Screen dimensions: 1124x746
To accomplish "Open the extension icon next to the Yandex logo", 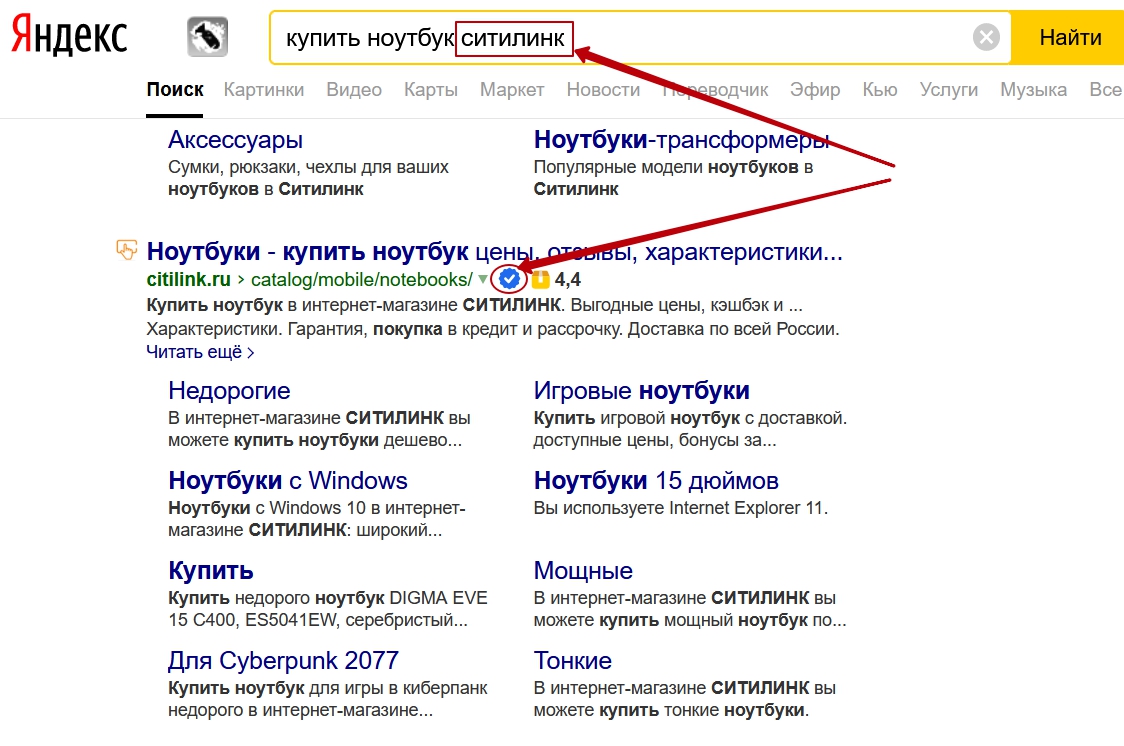I will [207, 37].
